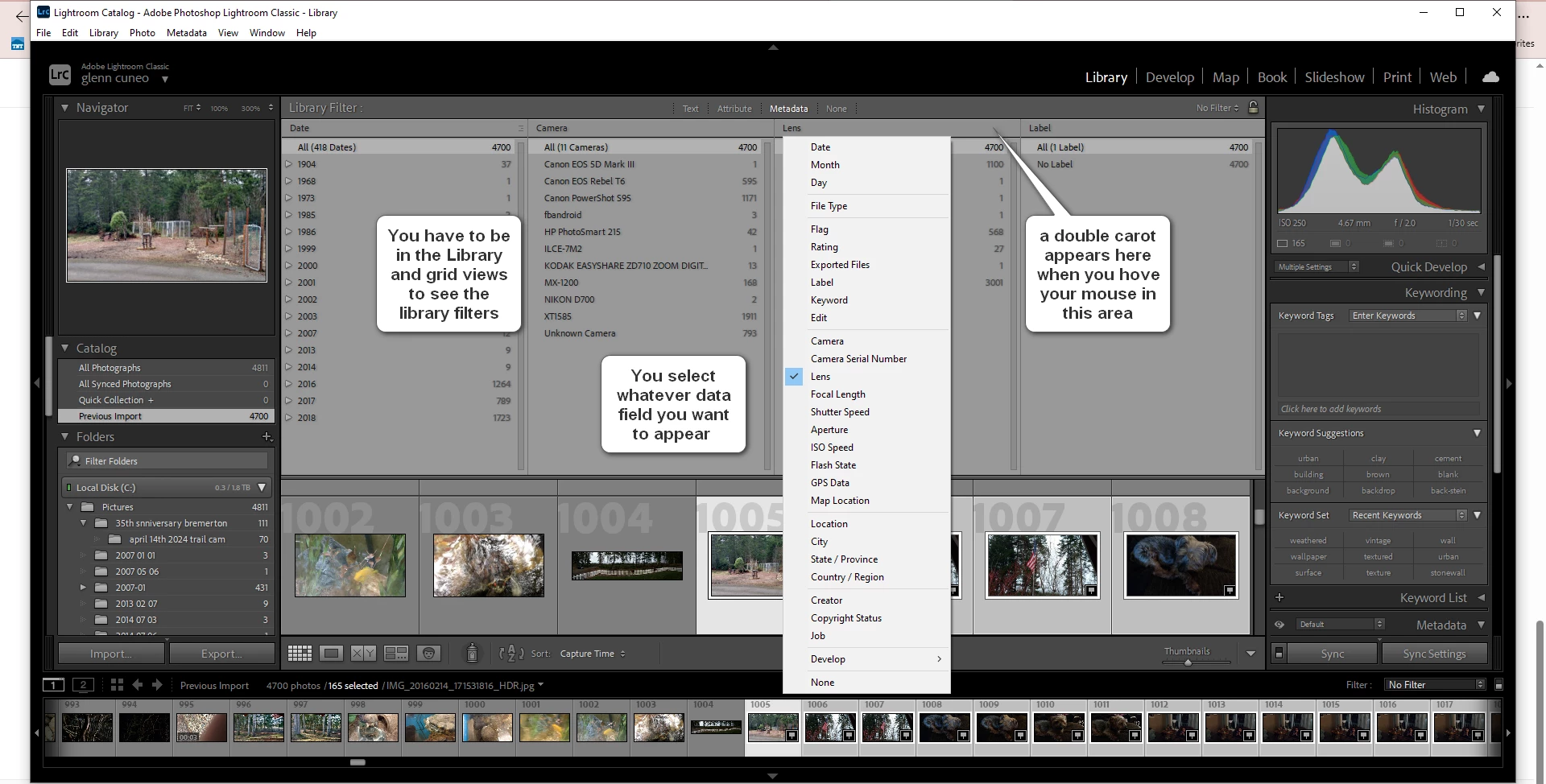Lock the Library Filter with the padlock icon
Screen dimensions: 1546x784
[x=1253, y=107]
